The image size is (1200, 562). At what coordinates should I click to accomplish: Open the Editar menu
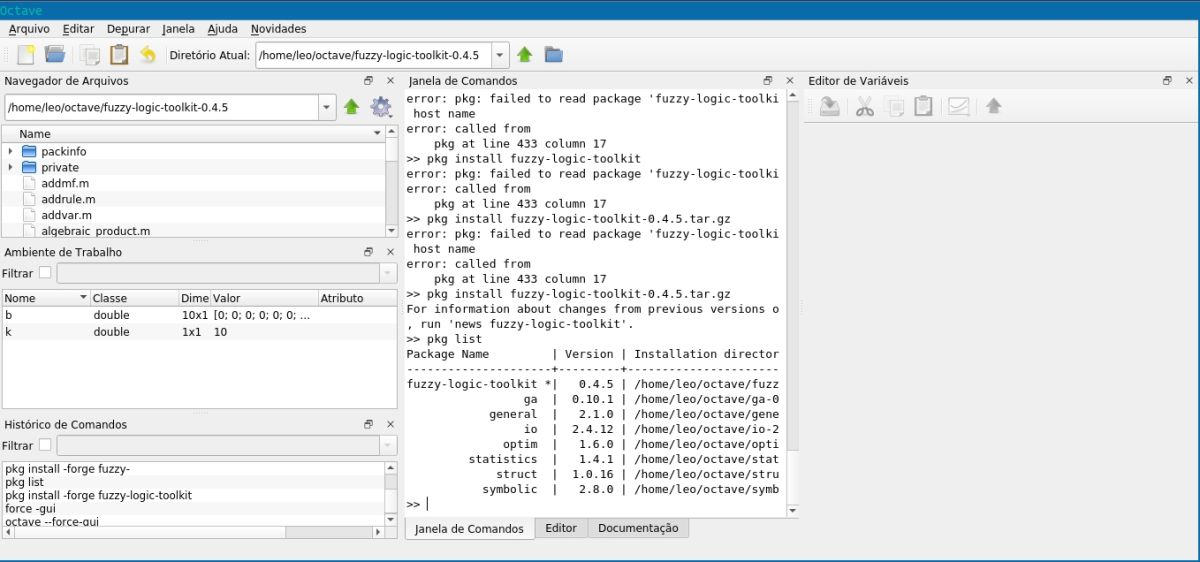coord(78,29)
